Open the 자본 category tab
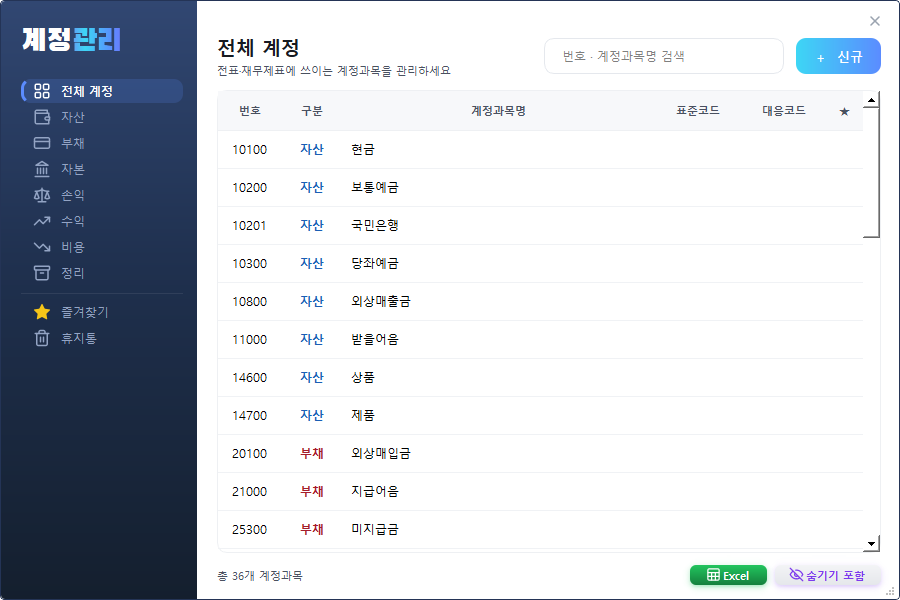900x600 pixels. [102, 169]
